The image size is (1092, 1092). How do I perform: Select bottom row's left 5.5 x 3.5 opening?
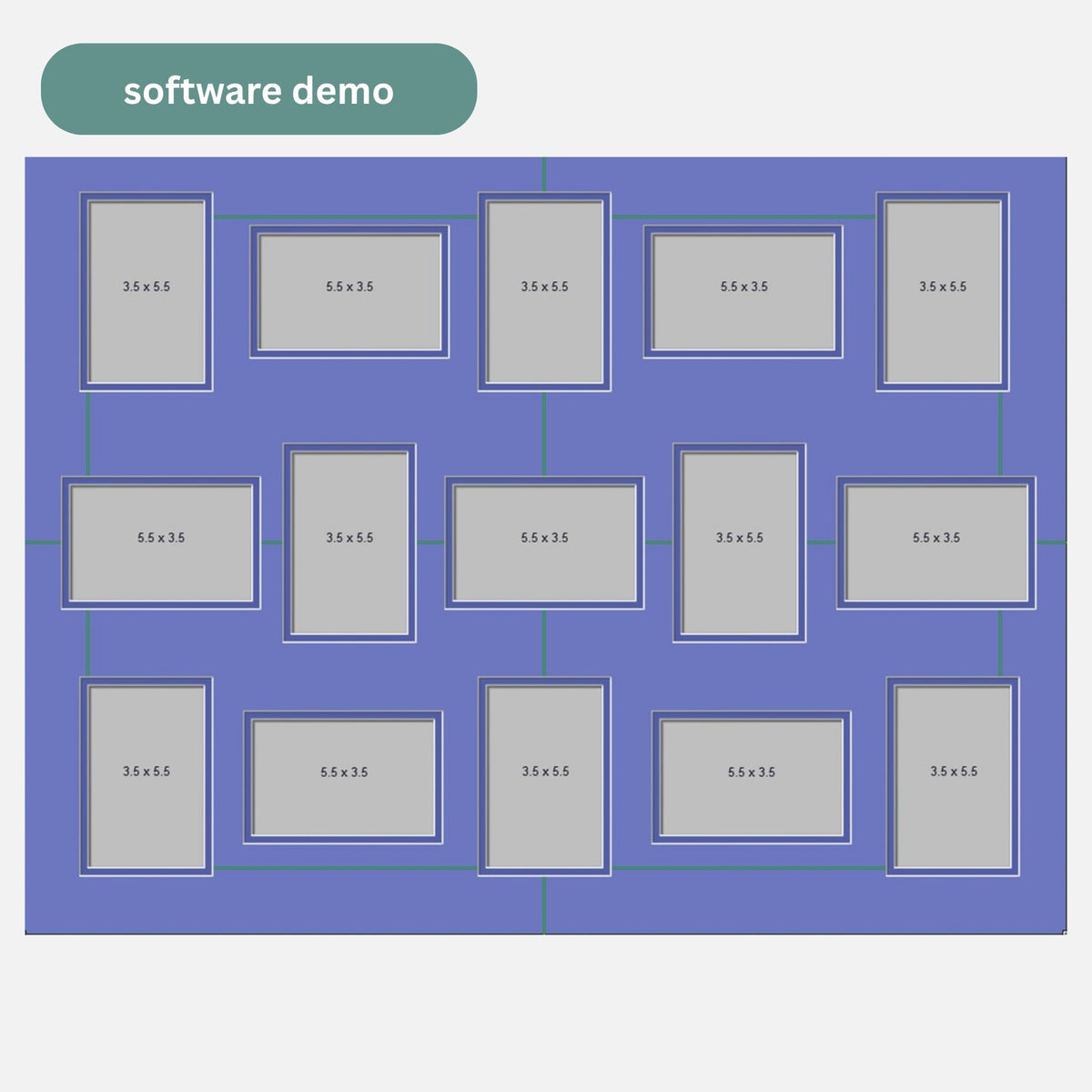click(343, 778)
